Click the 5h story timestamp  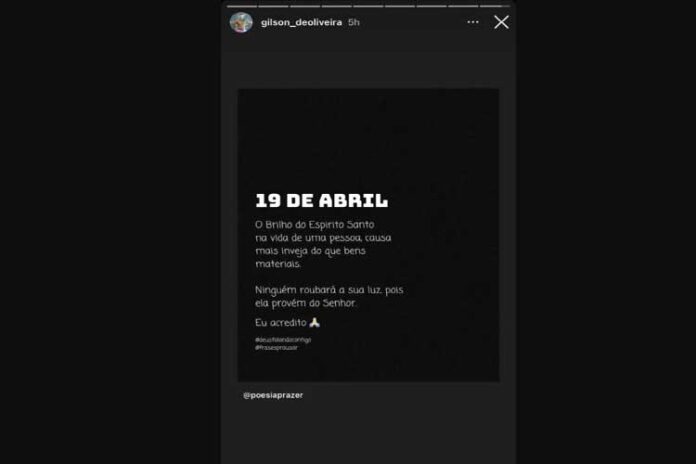(354, 22)
